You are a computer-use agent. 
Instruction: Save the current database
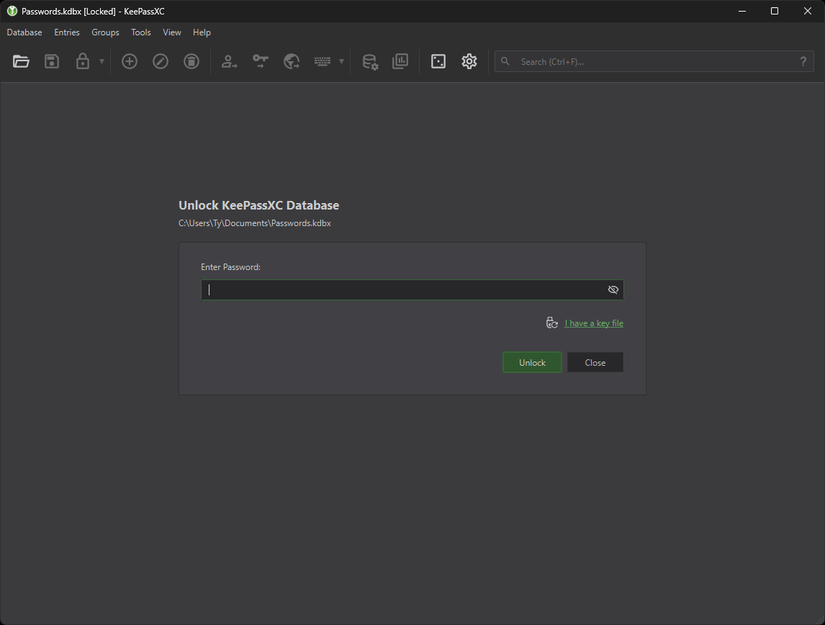click(51, 61)
